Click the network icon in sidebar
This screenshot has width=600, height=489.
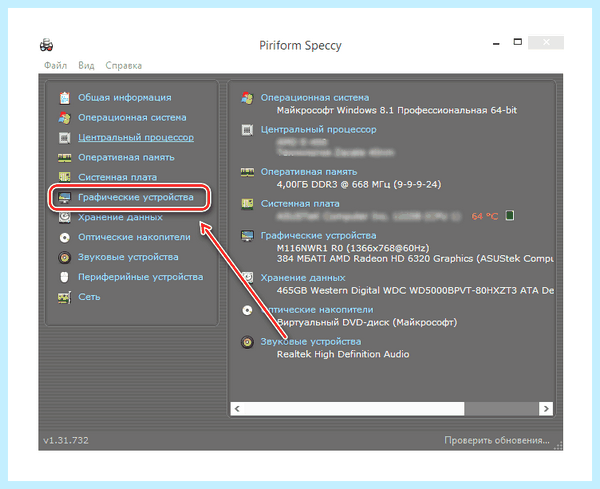pos(64,297)
